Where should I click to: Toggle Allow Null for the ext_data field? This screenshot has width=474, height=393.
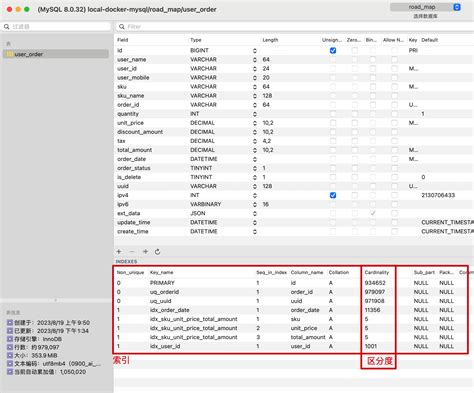point(394,213)
